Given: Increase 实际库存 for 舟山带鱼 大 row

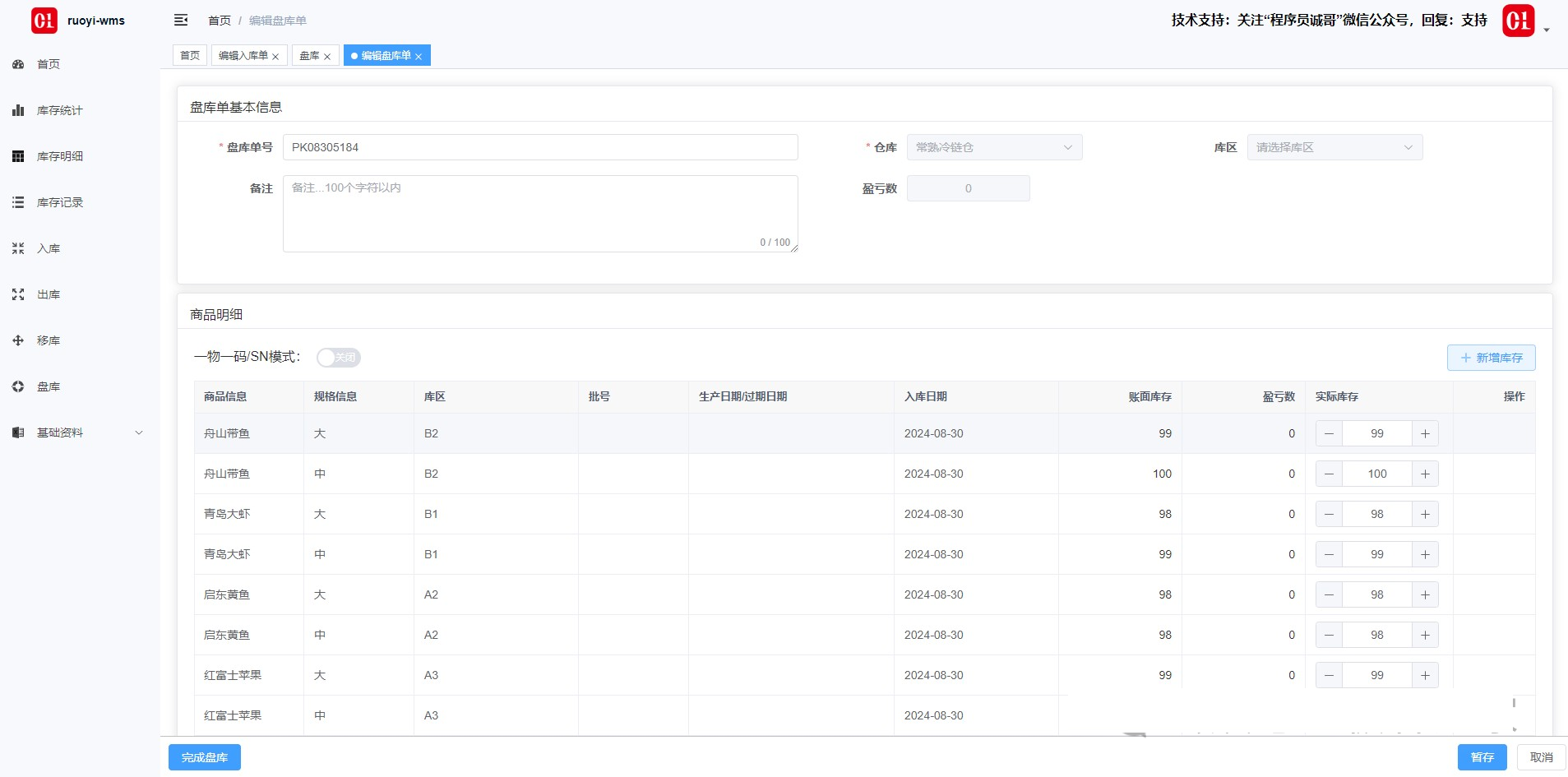Looking at the screenshot, I should point(1425,433).
